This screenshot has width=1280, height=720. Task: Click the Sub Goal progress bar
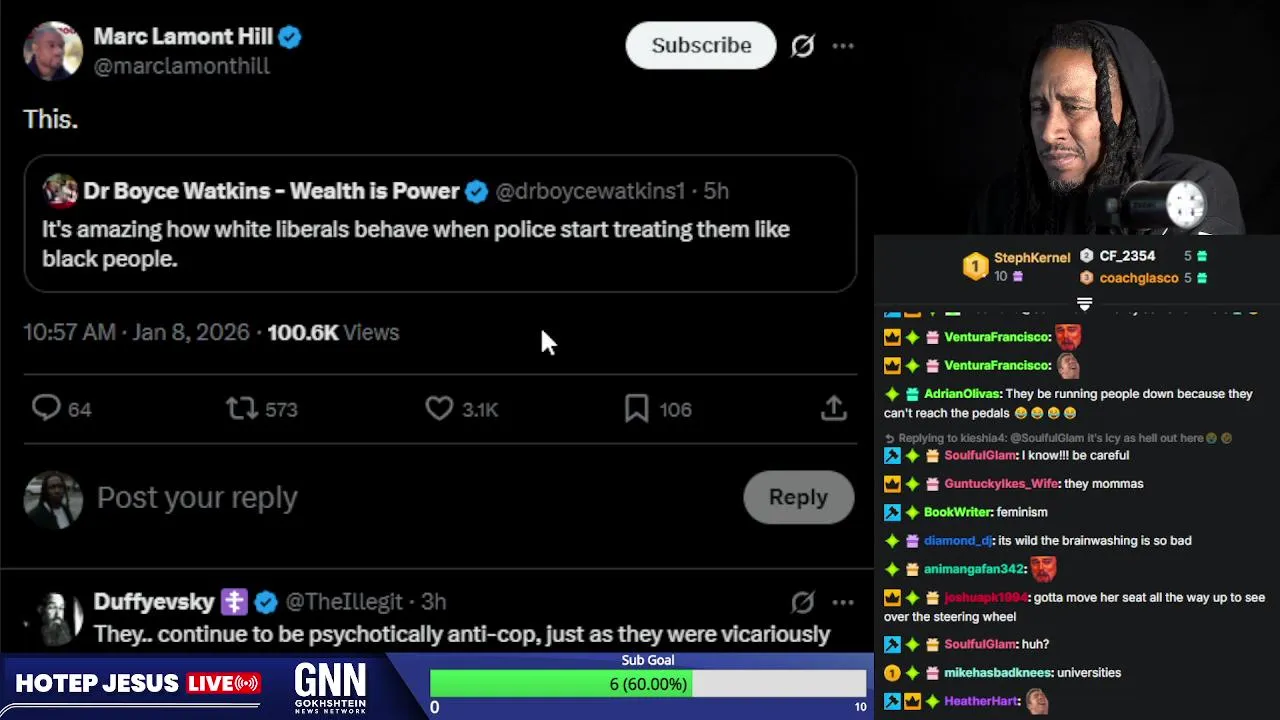point(648,684)
